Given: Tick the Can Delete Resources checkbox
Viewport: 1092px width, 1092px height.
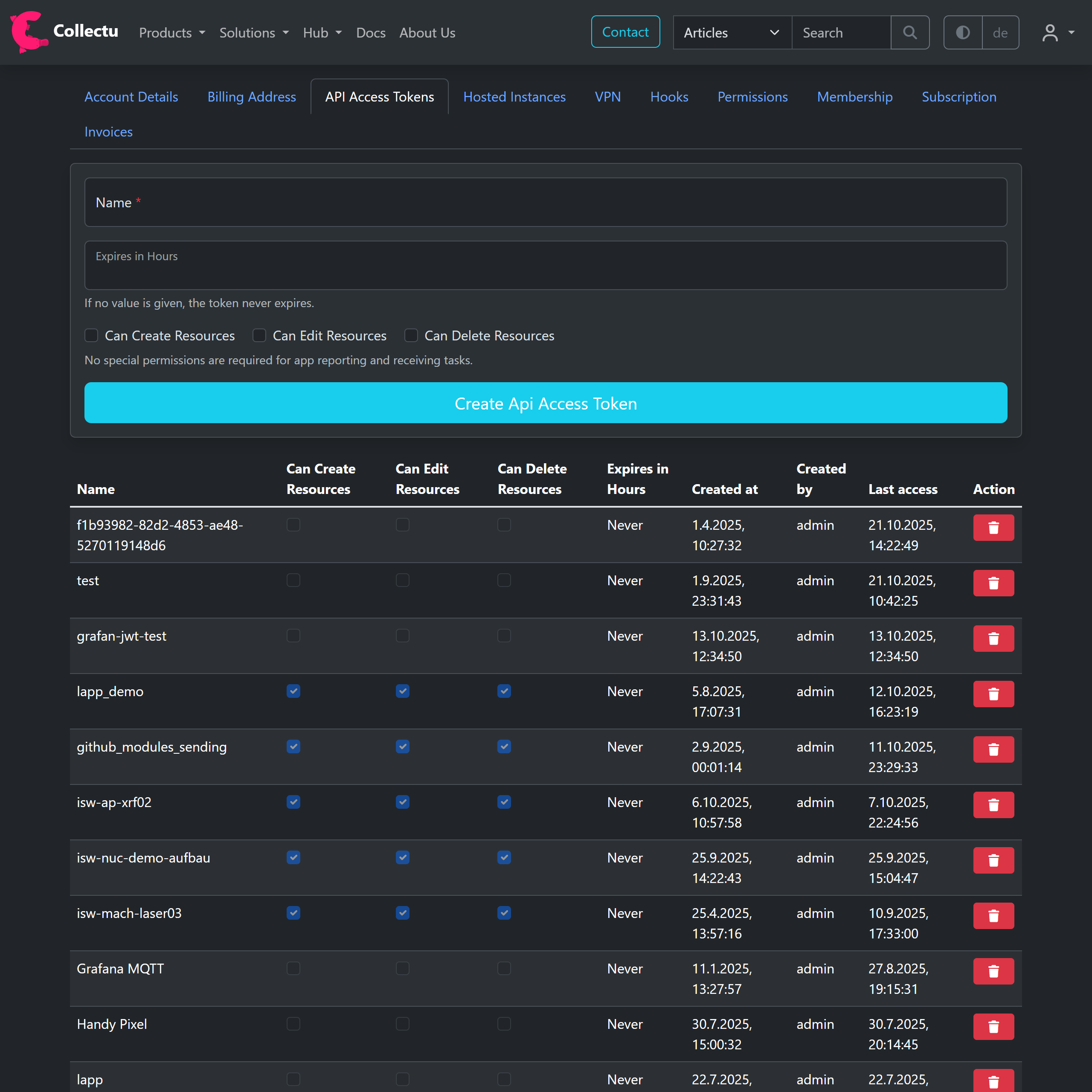Looking at the screenshot, I should tap(411, 336).
